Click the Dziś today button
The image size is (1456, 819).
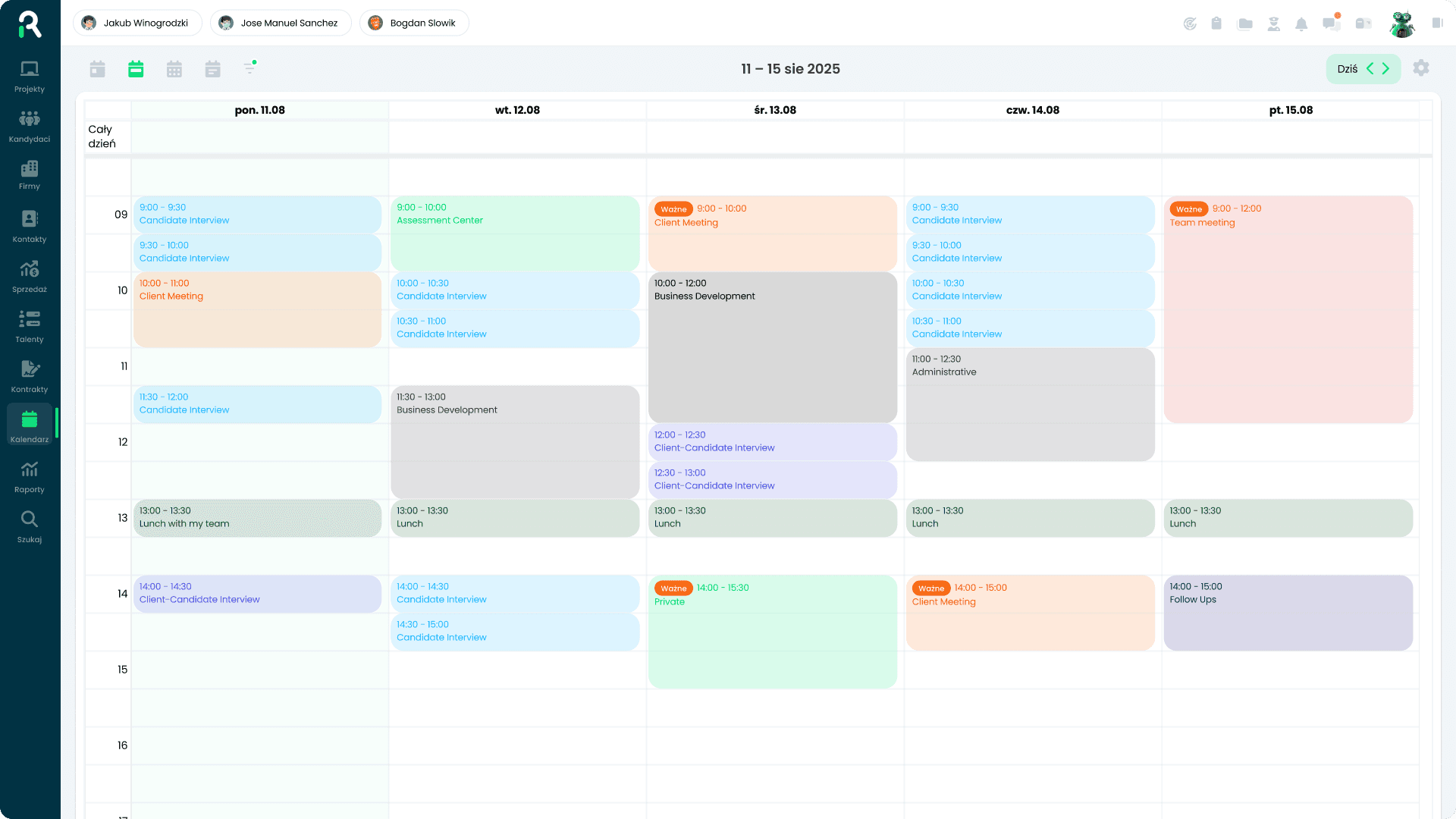coord(1348,69)
